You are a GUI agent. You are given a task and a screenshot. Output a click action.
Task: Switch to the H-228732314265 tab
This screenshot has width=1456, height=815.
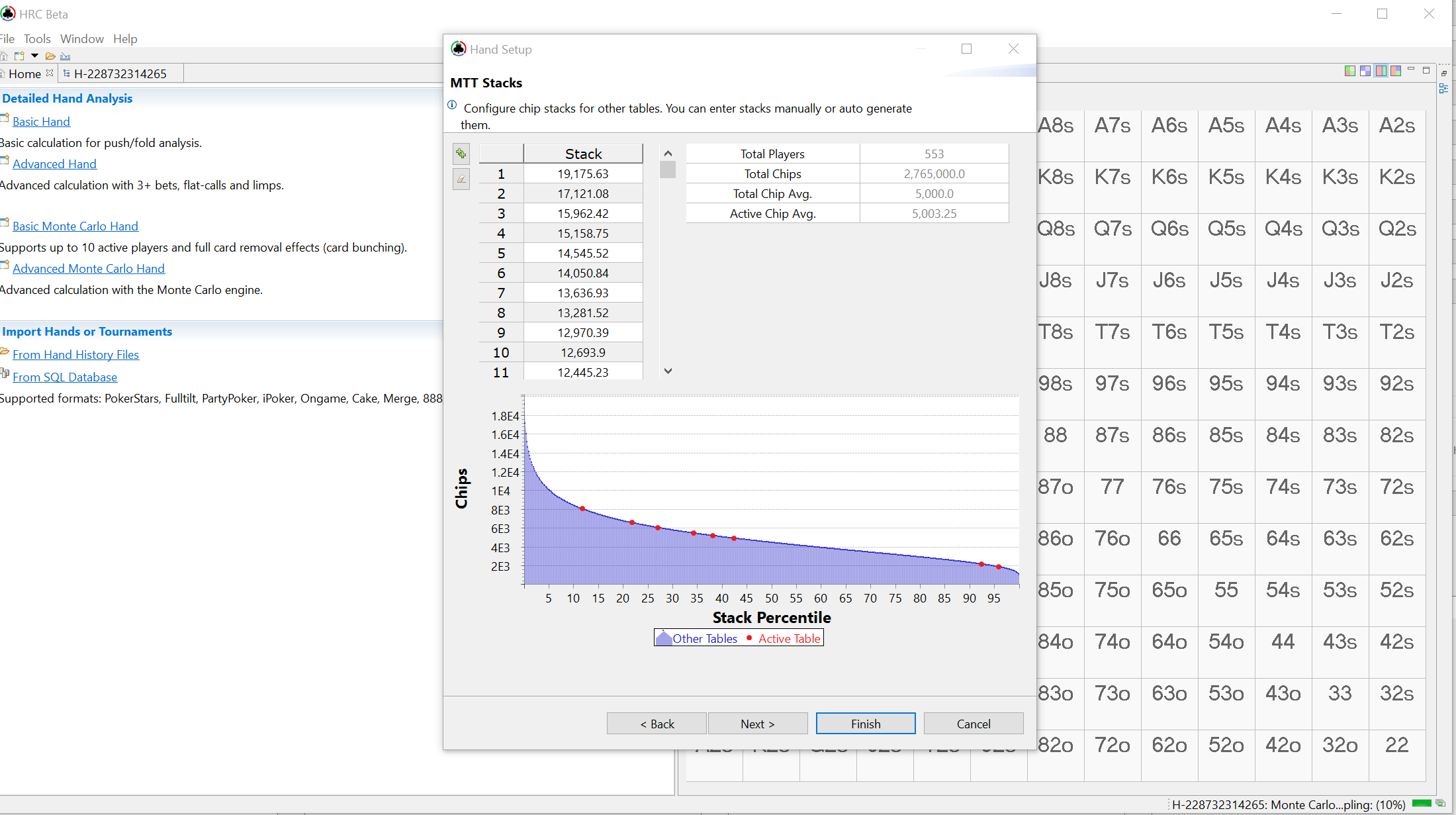(x=120, y=73)
